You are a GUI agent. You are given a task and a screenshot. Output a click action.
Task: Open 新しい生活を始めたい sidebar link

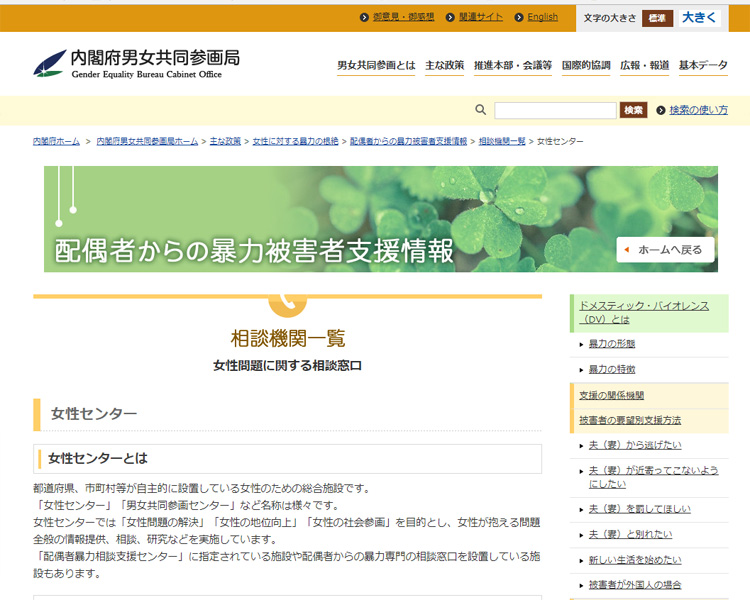click(635, 560)
